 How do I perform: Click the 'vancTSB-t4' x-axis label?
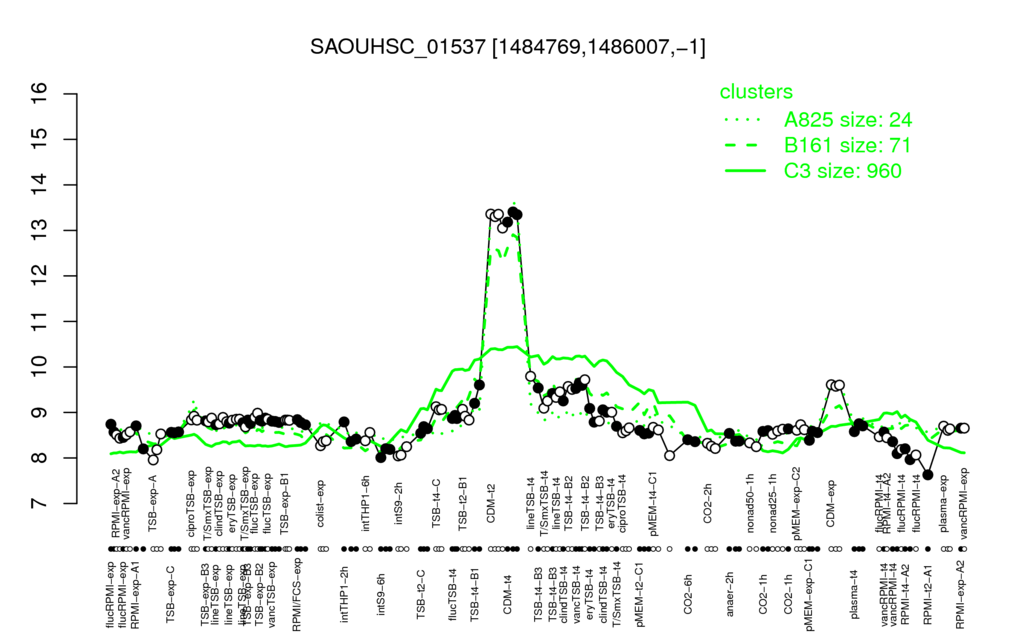coord(577,596)
